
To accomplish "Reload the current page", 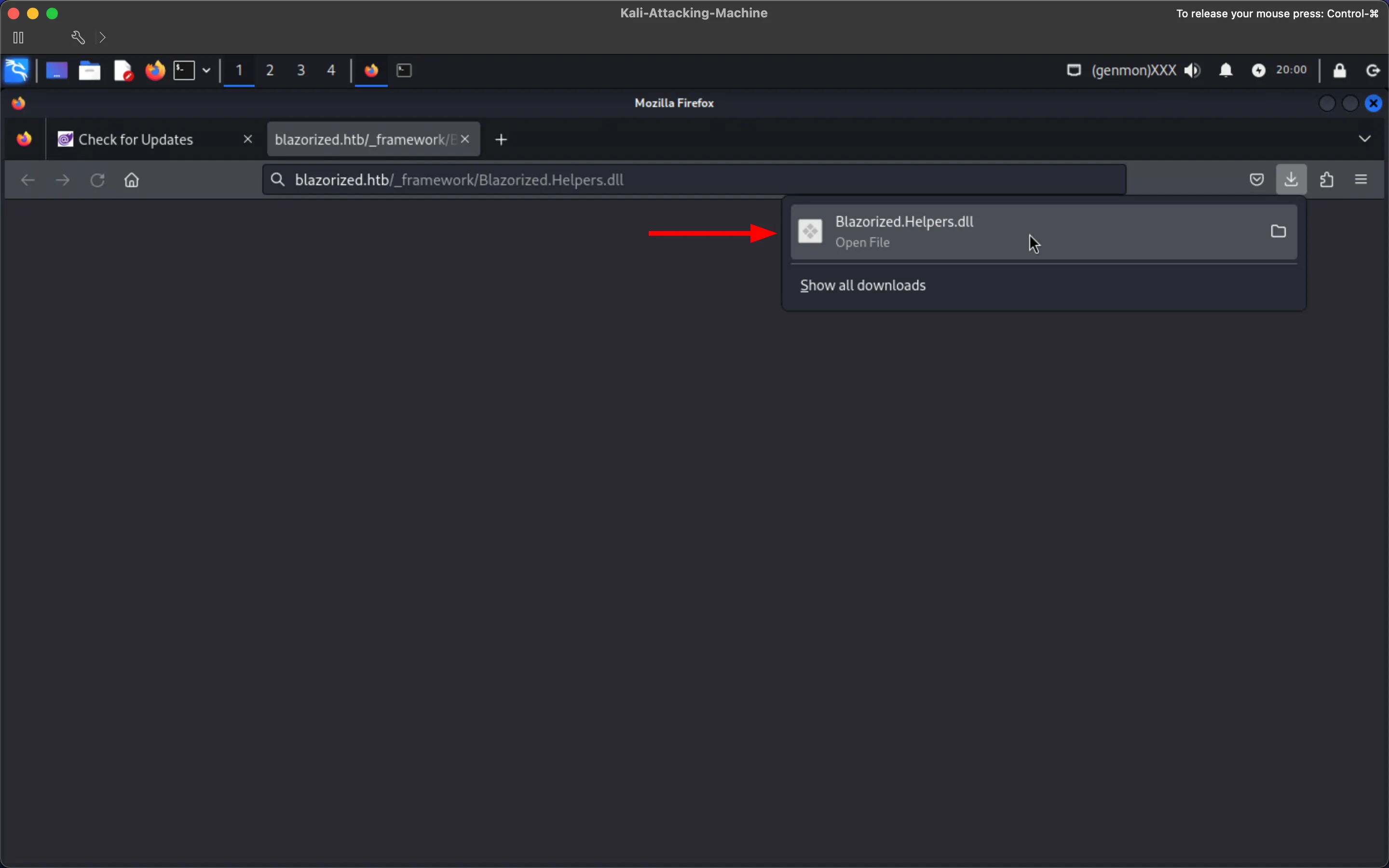I will (x=97, y=180).
